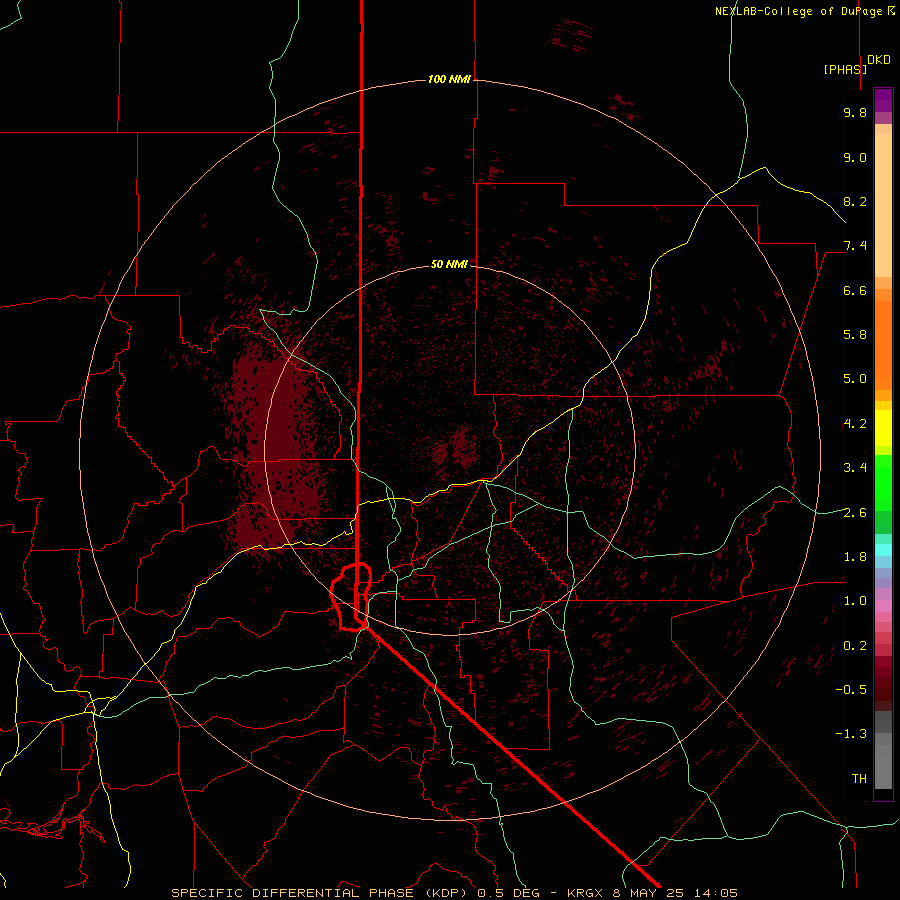Click the 0.2 value on the color scale
The image size is (900, 900).
click(855, 646)
